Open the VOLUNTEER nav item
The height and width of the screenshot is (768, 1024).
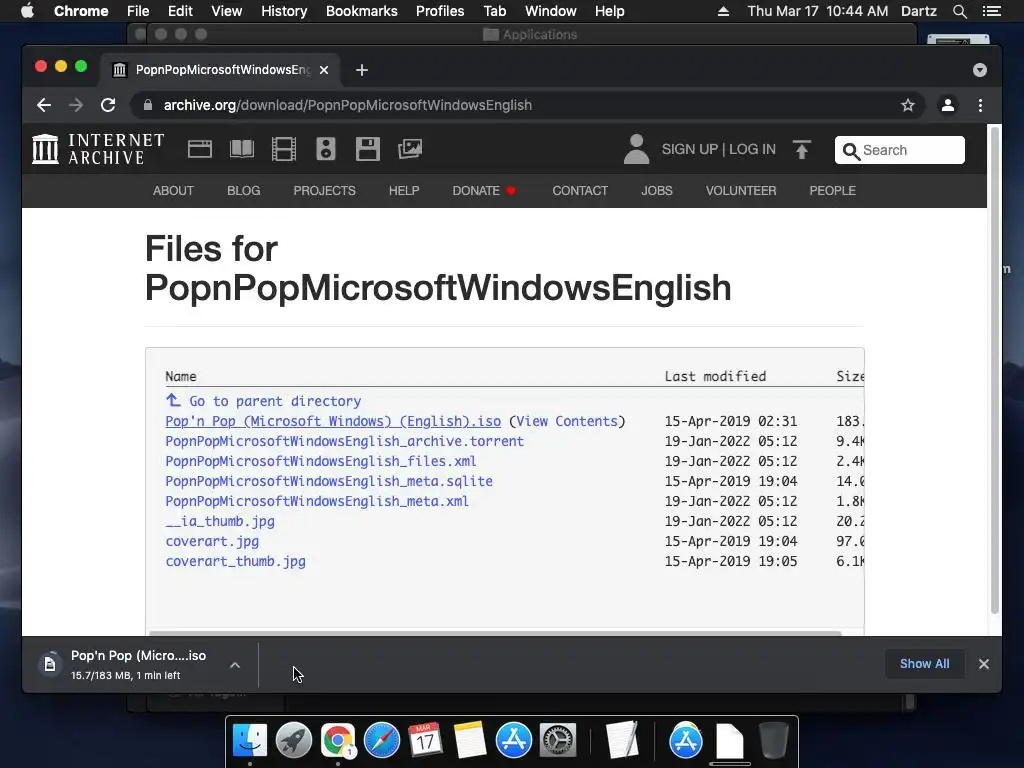click(741, 191)
